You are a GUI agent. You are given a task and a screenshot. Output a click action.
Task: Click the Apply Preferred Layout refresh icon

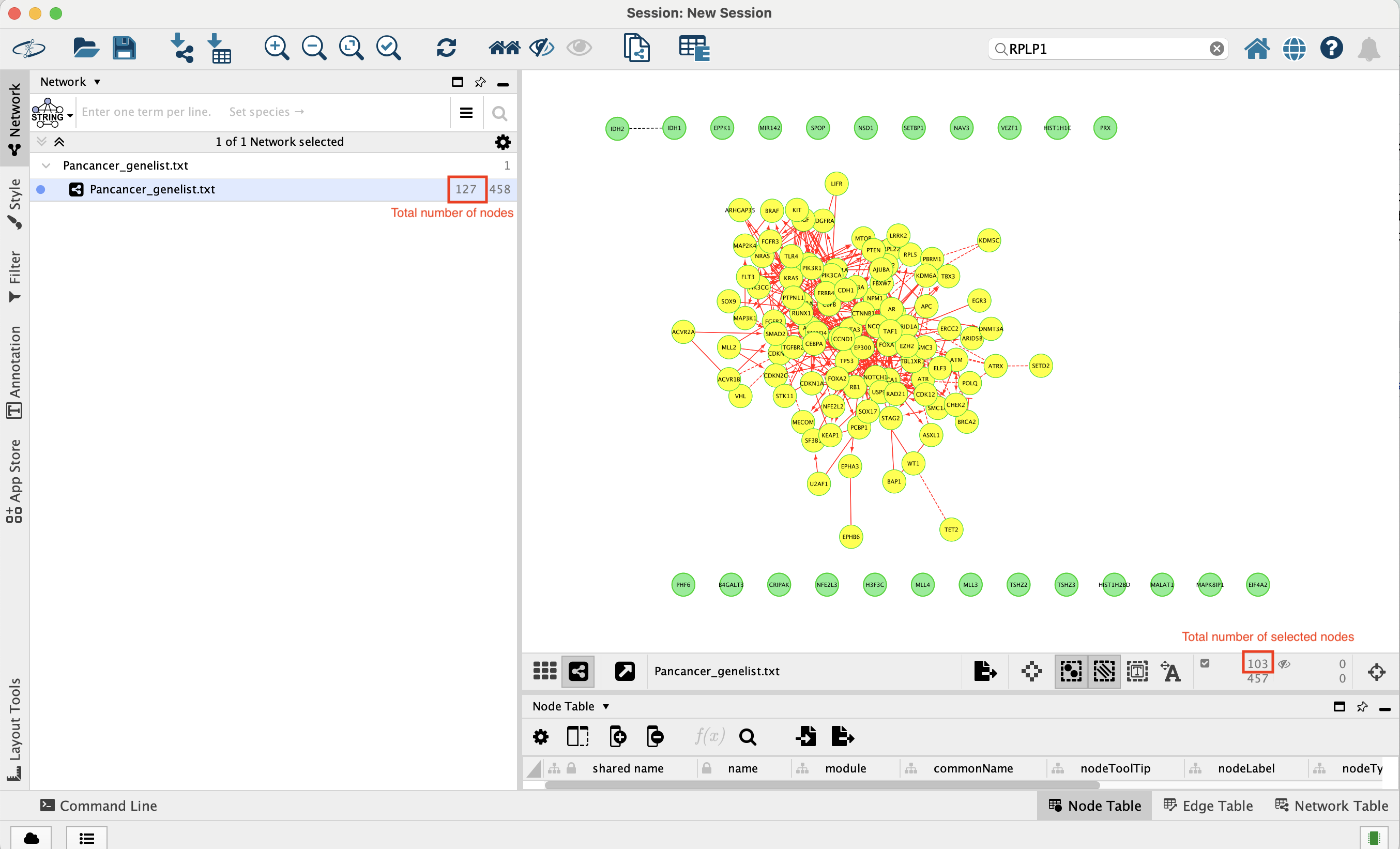446,48
